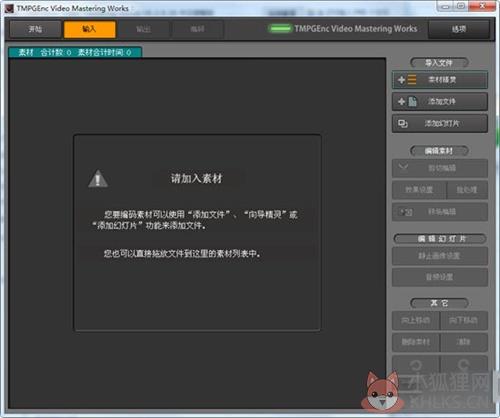Click the grayed film-frame edit icon
This screenshot has height=418, width=500.
click(x=406, y=212)
